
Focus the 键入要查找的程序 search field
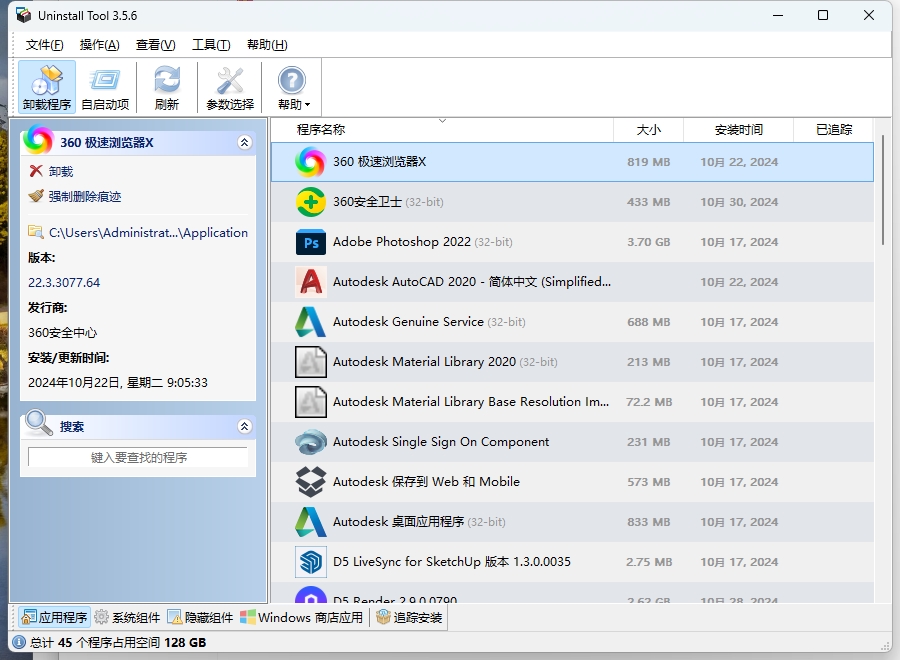click(x=138, y=457)
